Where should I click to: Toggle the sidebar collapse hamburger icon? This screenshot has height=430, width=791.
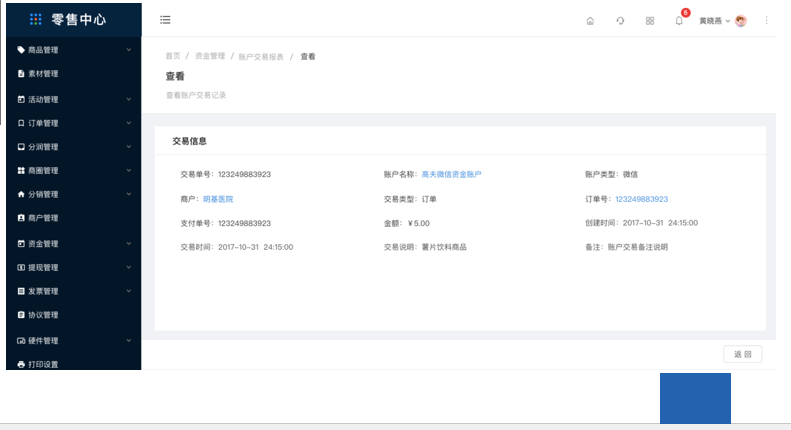pyautogui.click(x=165, y=20)
